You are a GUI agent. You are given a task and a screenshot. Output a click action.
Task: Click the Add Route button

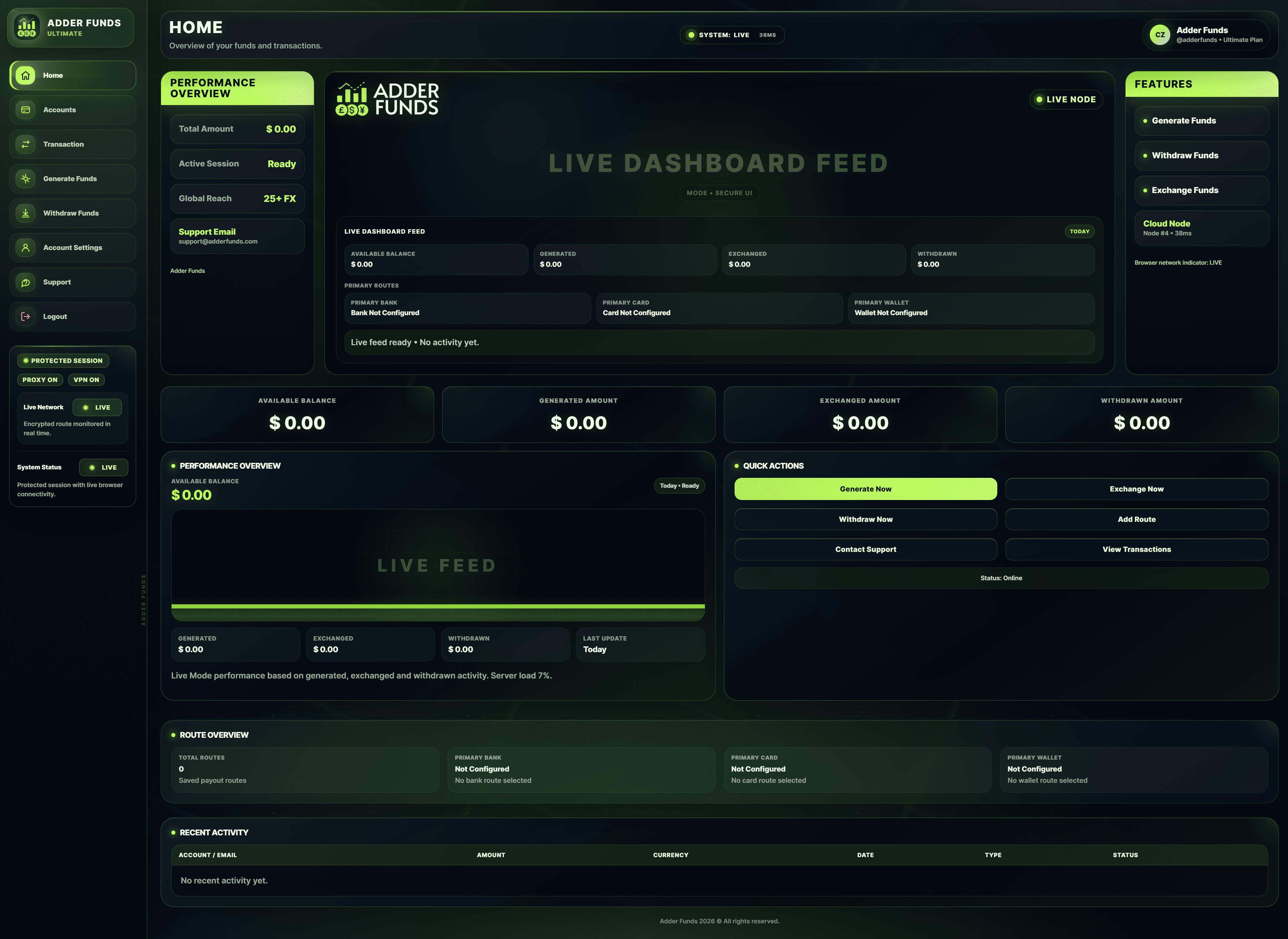tap(1136, 519)
